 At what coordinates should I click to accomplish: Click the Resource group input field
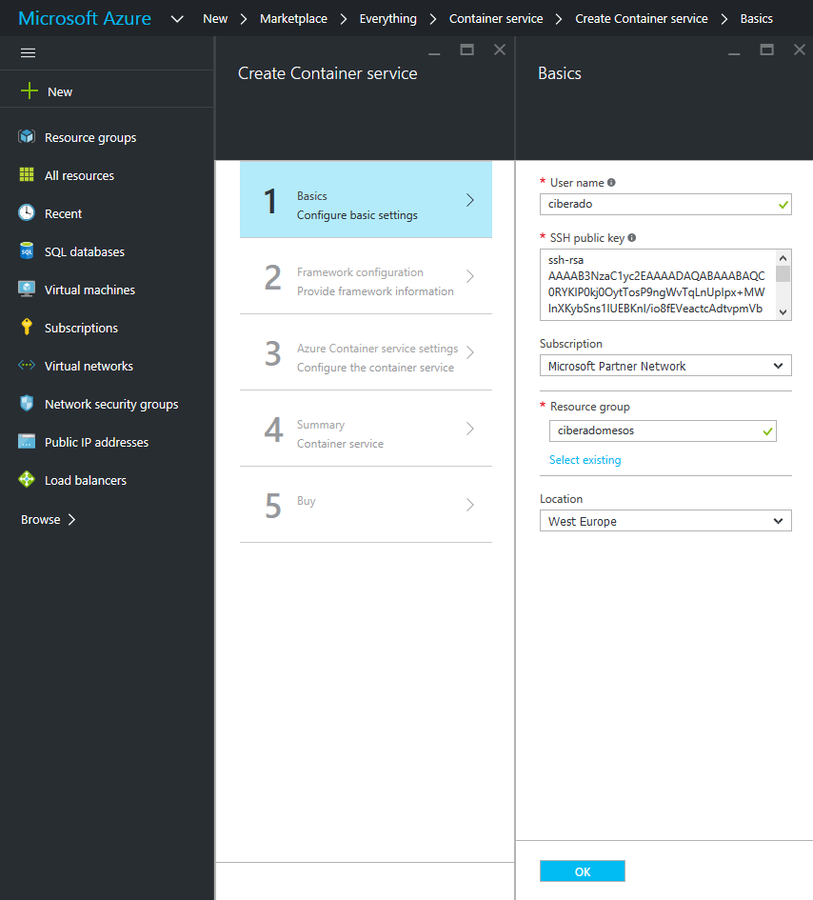(x=663, y=430)
